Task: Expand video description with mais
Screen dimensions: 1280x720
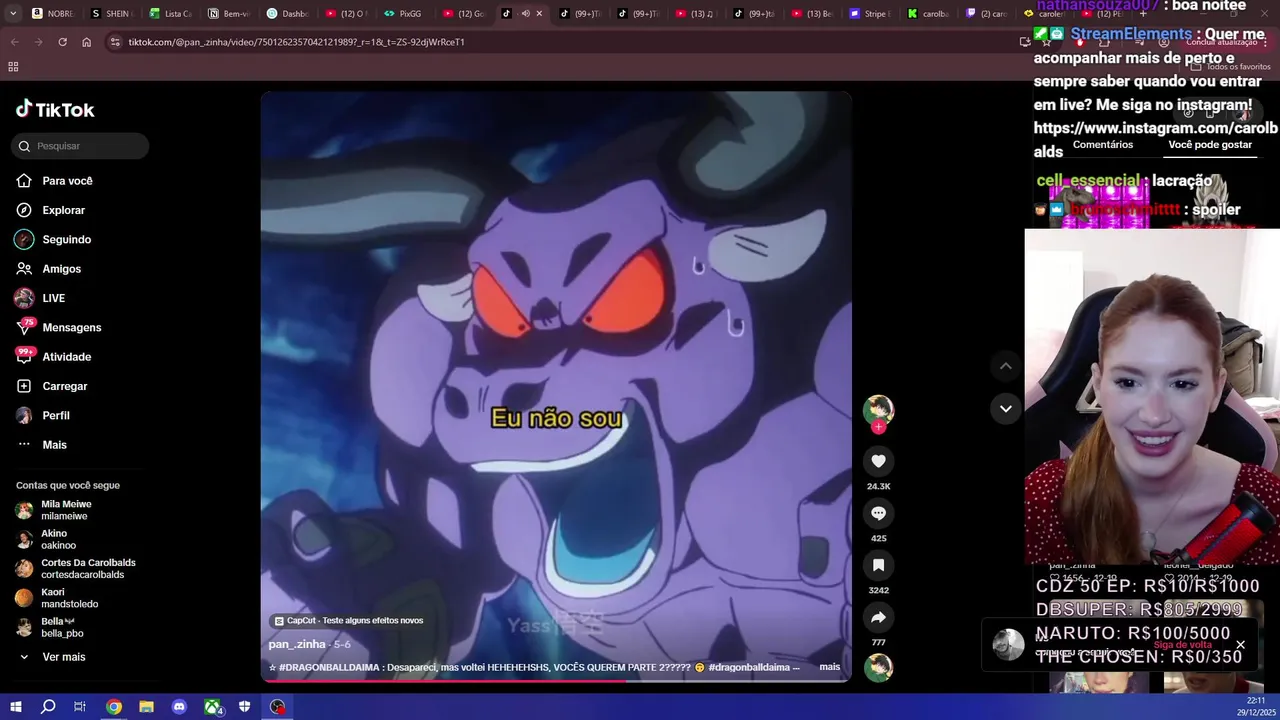Action: pyautogui.click(x=829, y=667)
